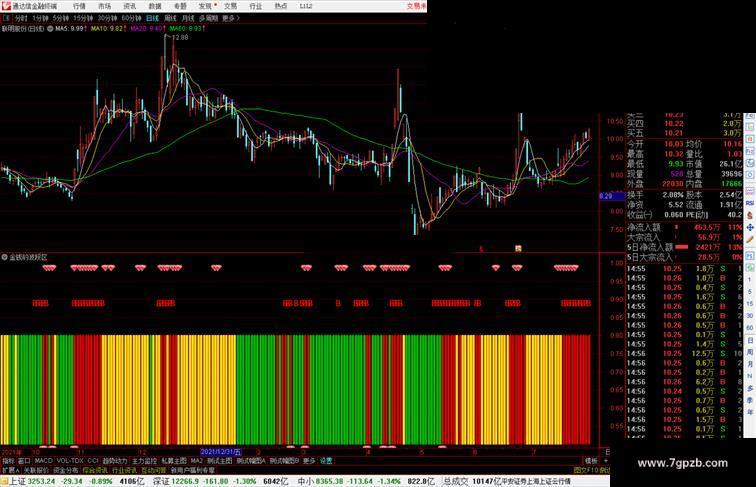The width and height of the screenshot is (756, 487).
Task: Switch chart to 15分钟 period
Action: pos(83,18)
